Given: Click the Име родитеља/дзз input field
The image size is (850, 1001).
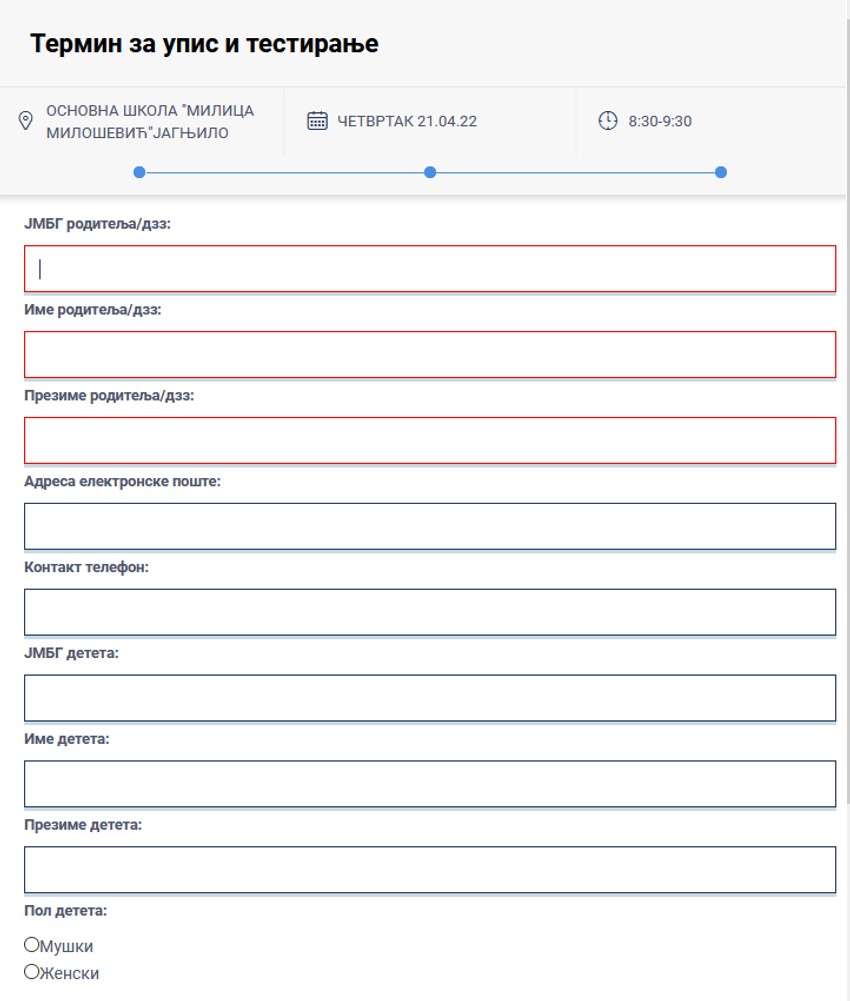Looking at the screenshot, I should click(x=430, y=355).
